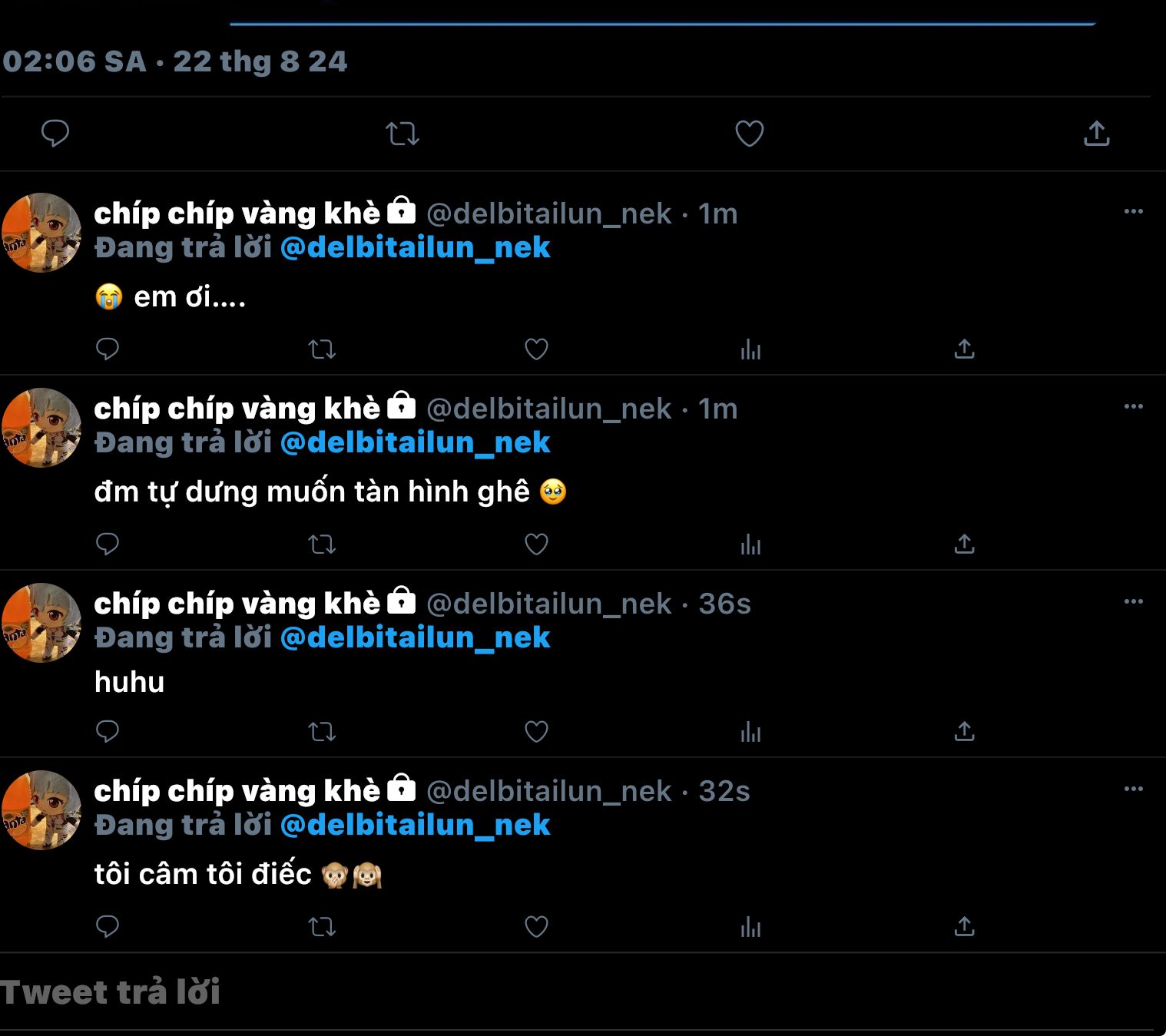Viewport: 1166px width, 1036px height.
Task: Reply to the main tweet
Action: (x=55, y=134)
